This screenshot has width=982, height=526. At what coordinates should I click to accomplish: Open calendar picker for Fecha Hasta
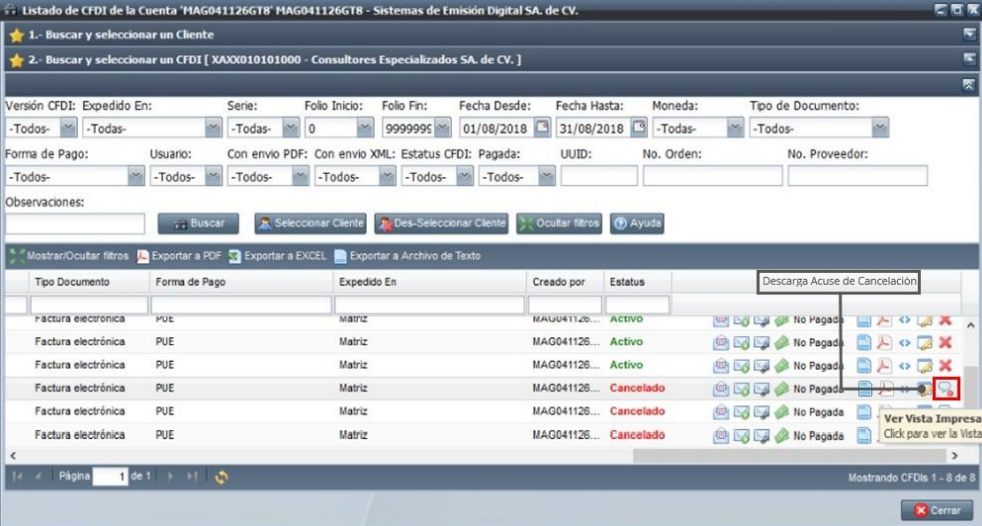(639, 128)
